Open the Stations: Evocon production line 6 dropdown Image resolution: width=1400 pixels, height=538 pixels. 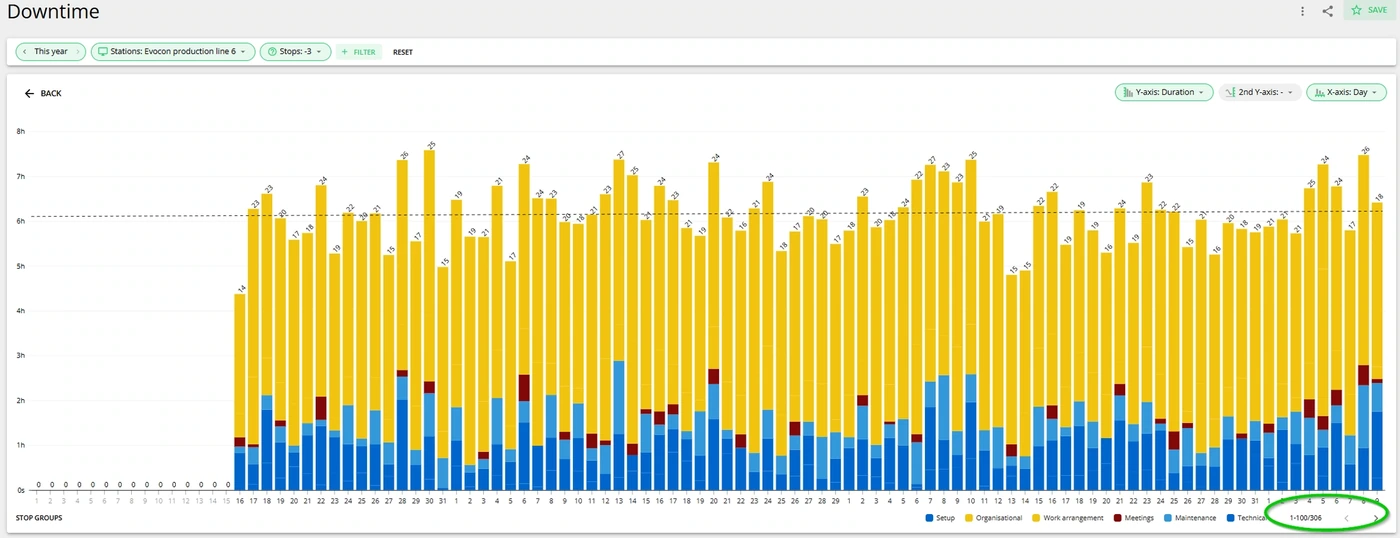coord(172,51)
